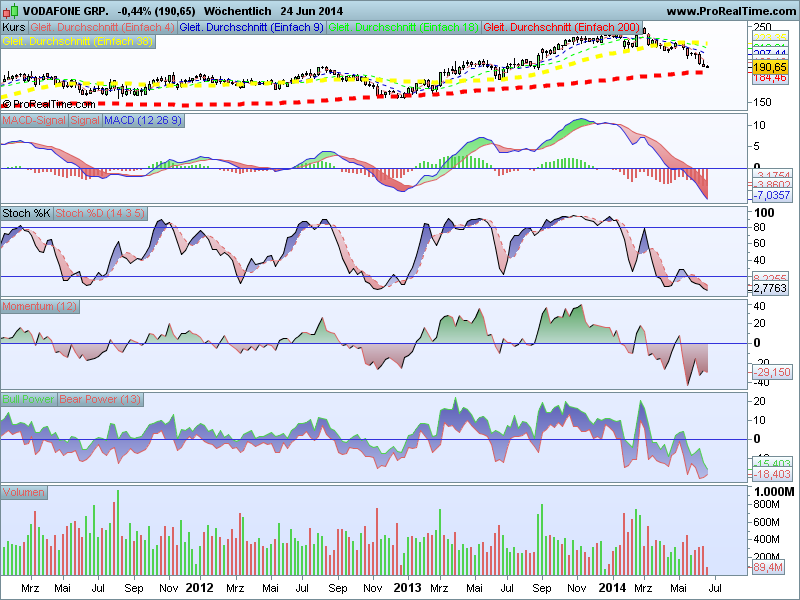Screen dimensions: 800x600
Task: Click the 100 stochastic axis label
Action: [764, 213]
